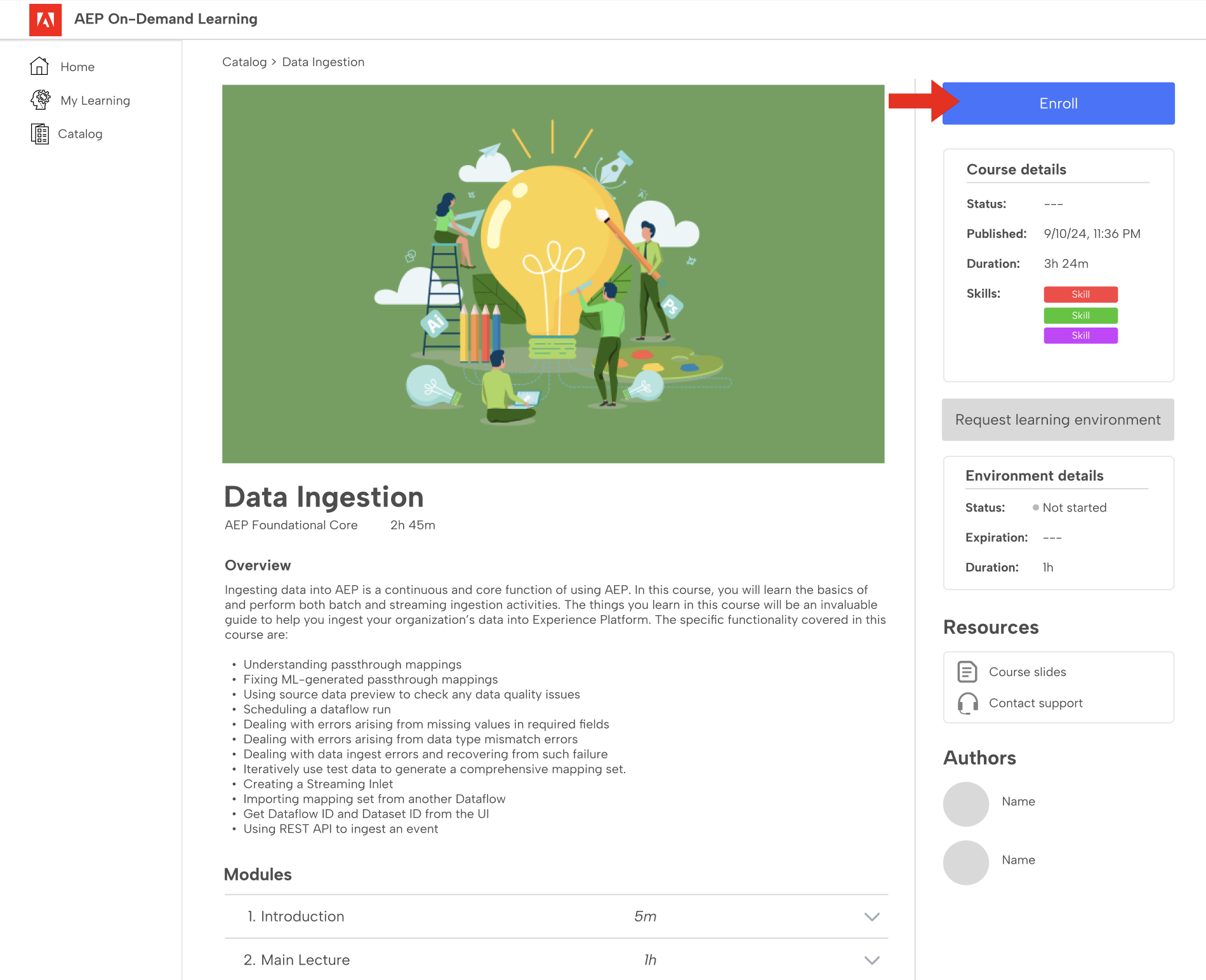
Task: Request learning environment button
Action: [x=1058, y=420]
